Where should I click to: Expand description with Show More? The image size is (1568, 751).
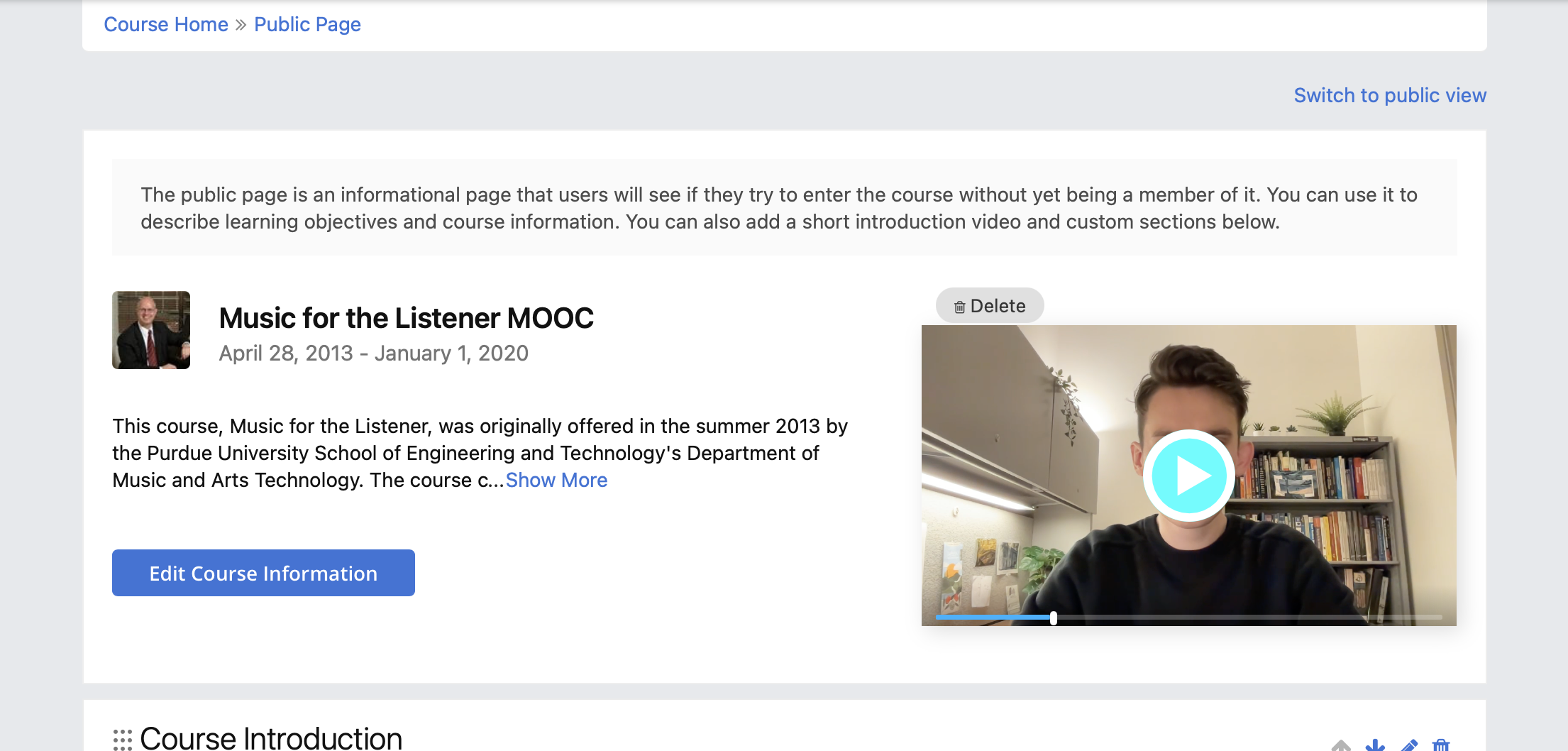click(556, 480)
